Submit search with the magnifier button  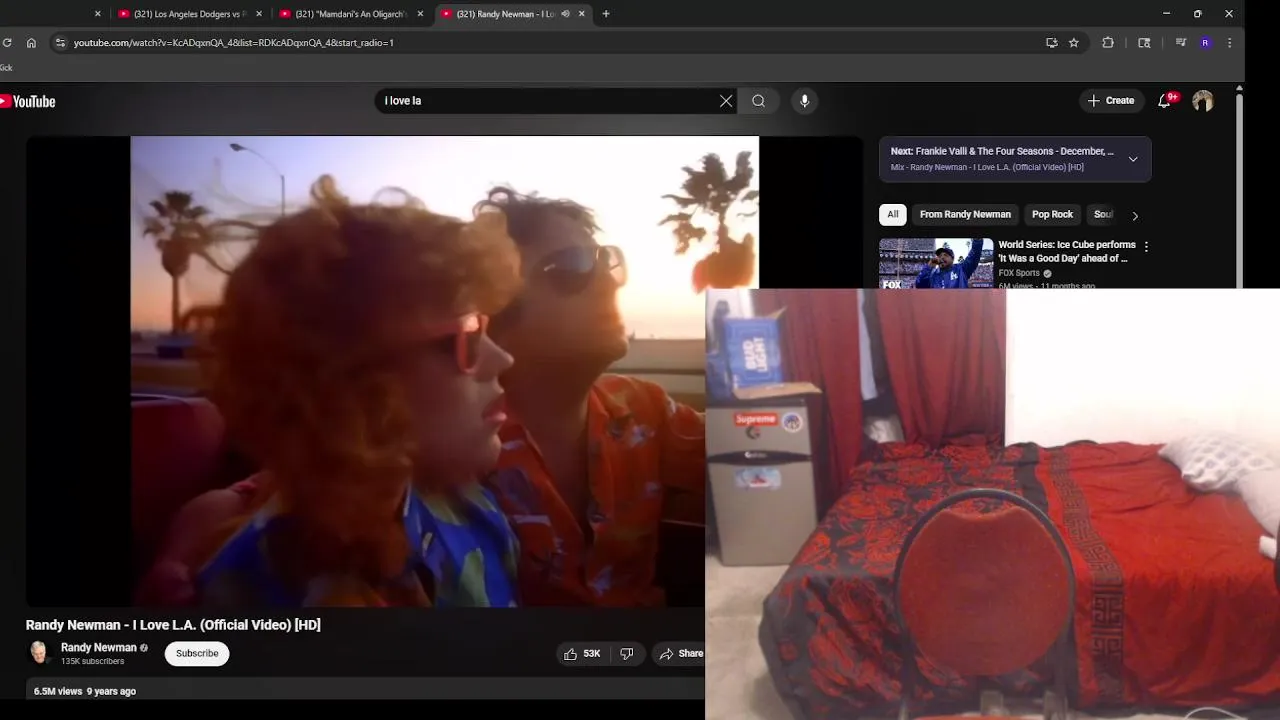(x=758, y=101)
